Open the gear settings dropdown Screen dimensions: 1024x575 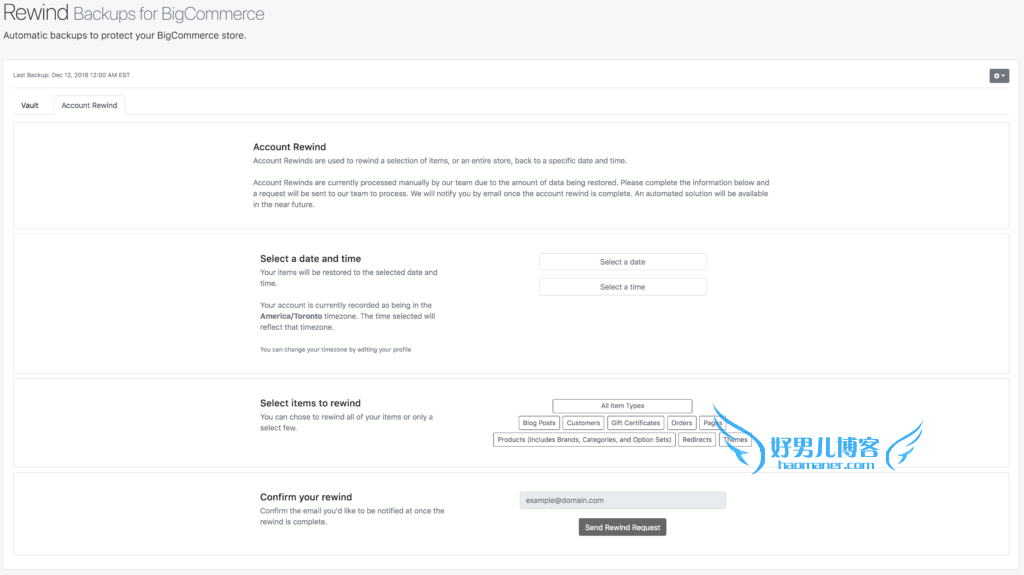tap(999, 76)
